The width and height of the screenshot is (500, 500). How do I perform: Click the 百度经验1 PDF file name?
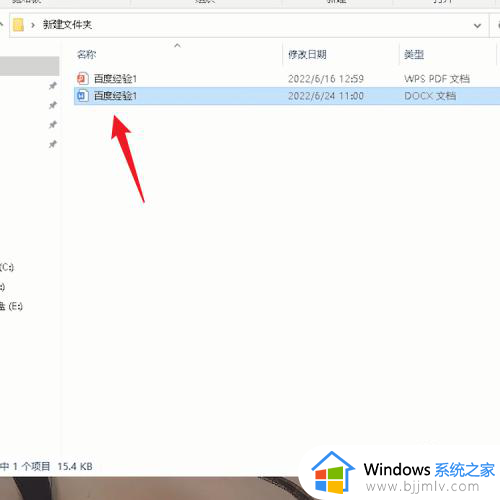pos(115,79)
